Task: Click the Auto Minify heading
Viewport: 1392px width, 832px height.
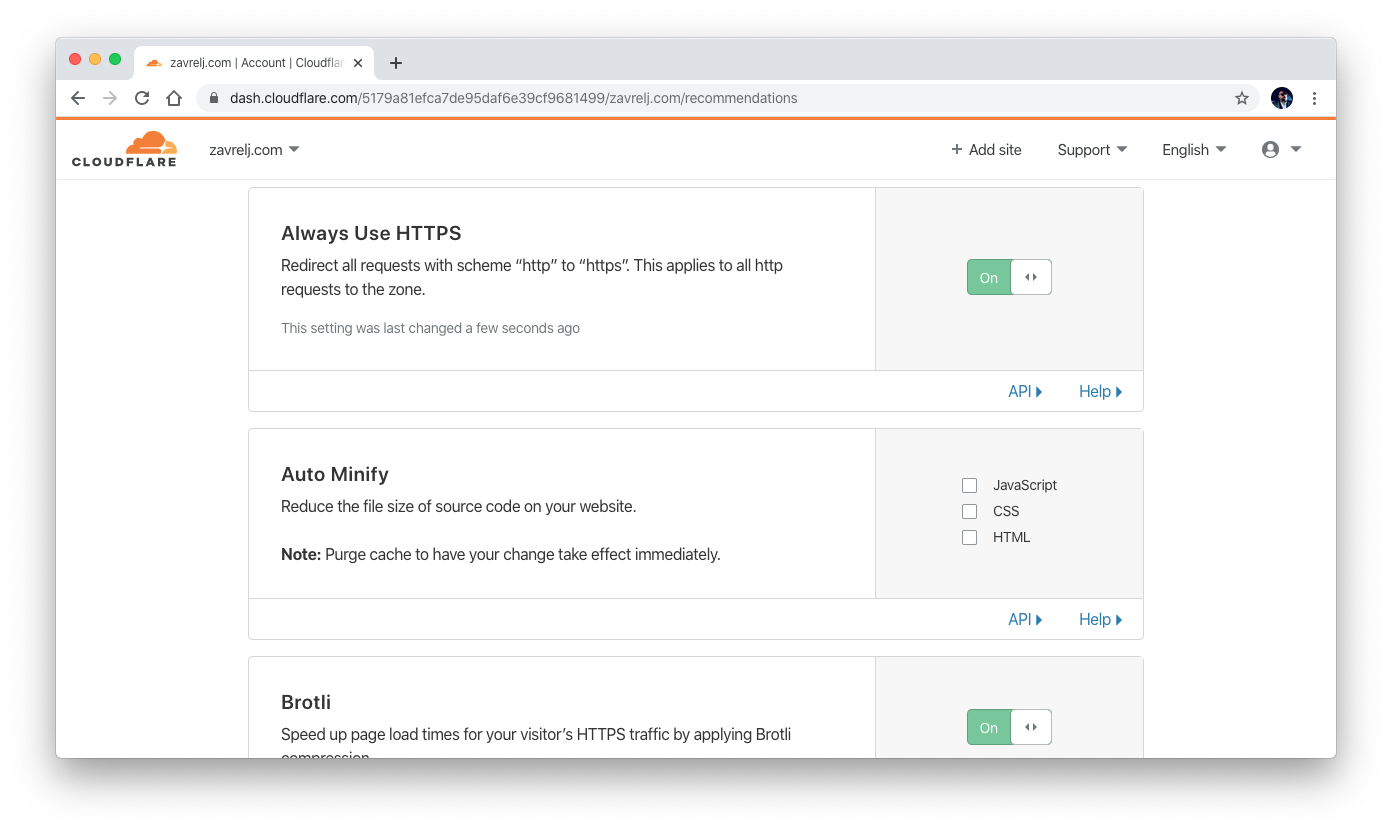Action: coord(335,474)
